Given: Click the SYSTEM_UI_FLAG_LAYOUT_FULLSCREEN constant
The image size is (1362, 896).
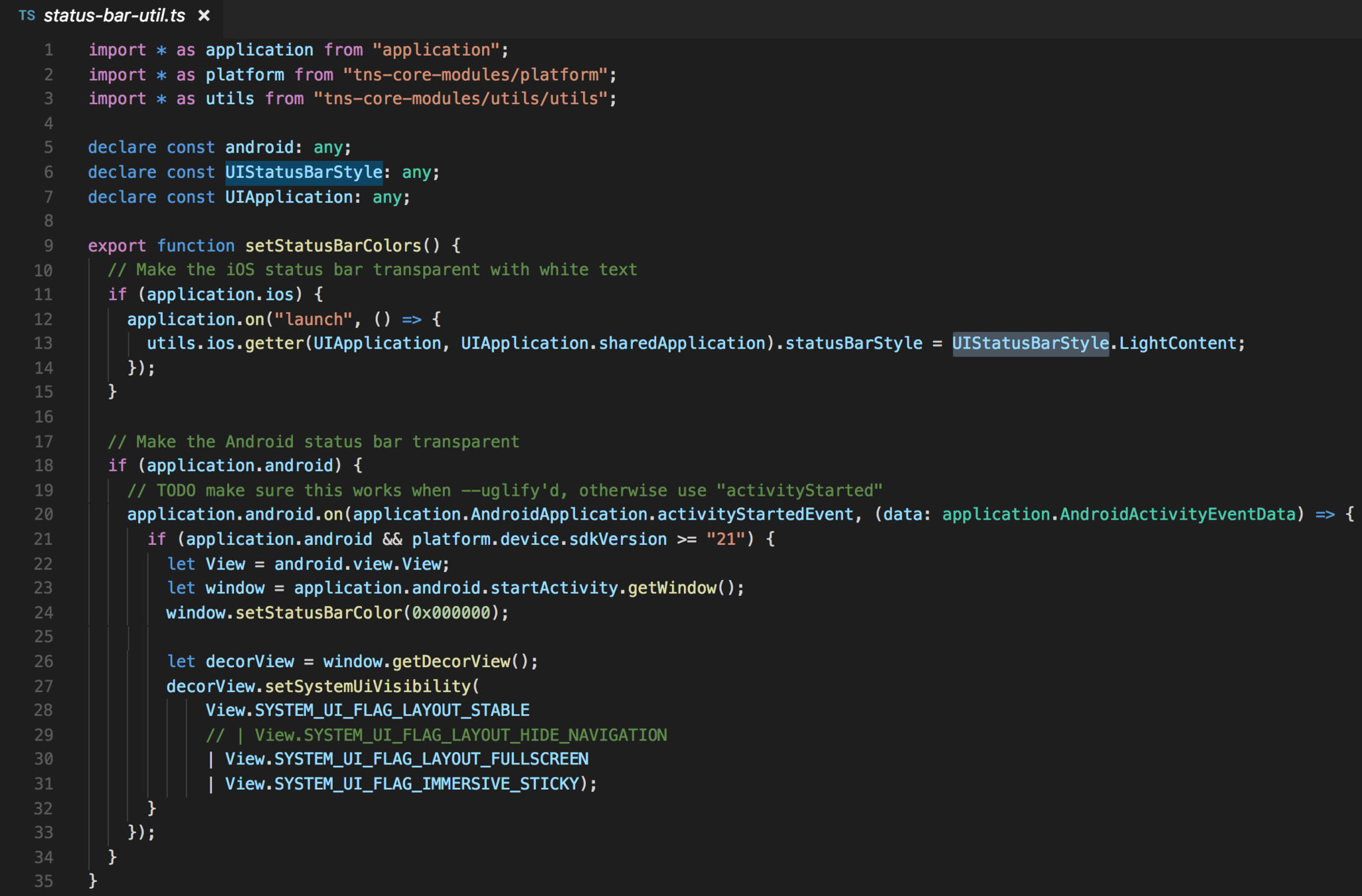Looking at the screenshot, I should [x=431, y=759].
